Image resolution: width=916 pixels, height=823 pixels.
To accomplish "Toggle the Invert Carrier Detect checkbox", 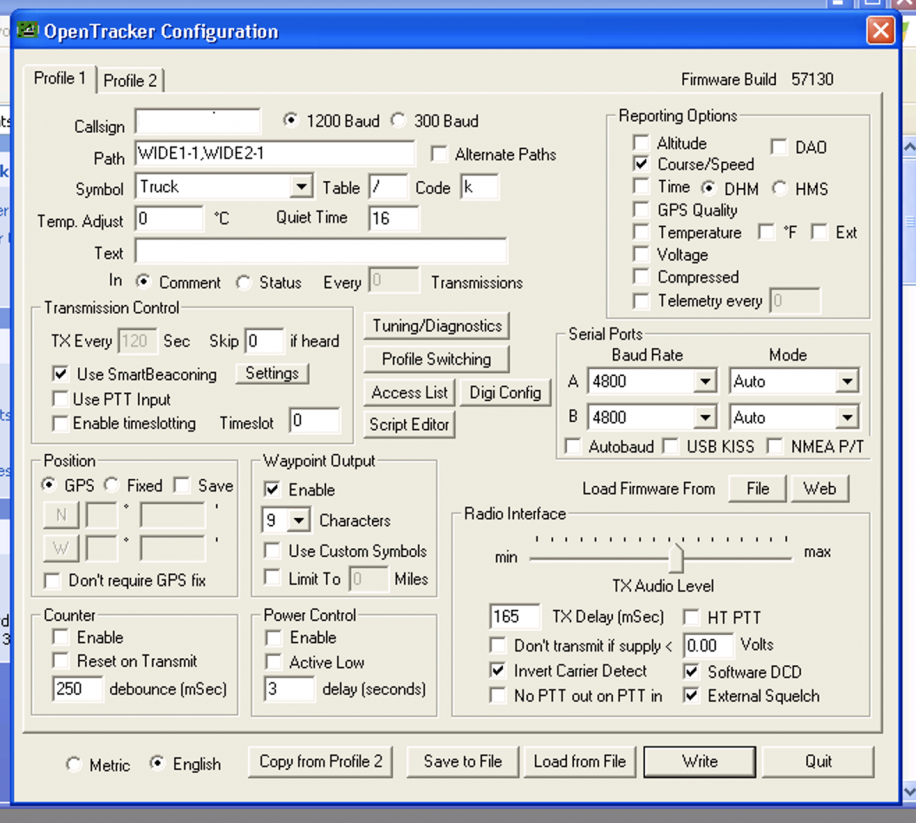I will point(498,671).
